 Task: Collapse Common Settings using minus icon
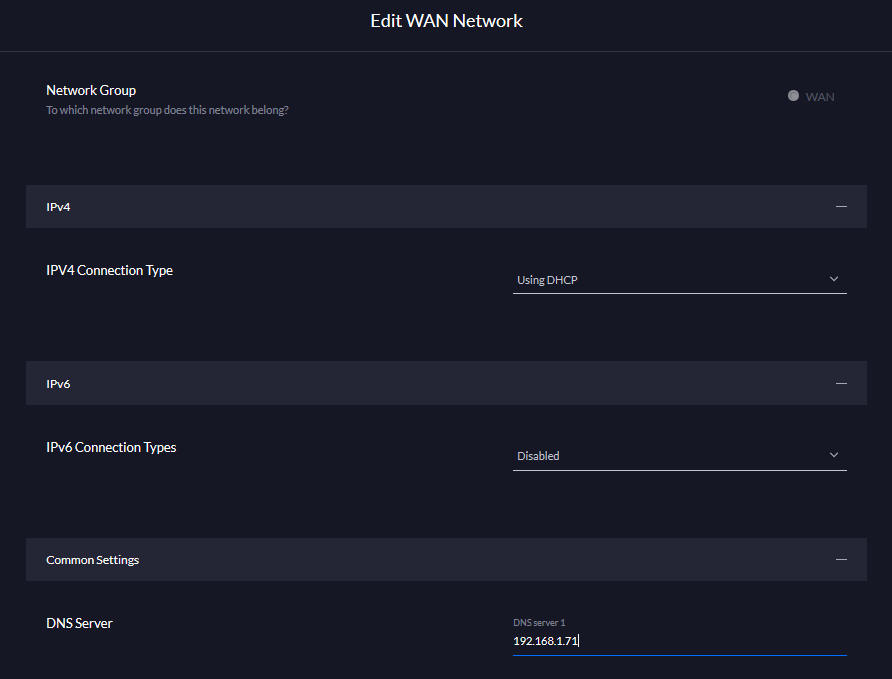[841, 560]
